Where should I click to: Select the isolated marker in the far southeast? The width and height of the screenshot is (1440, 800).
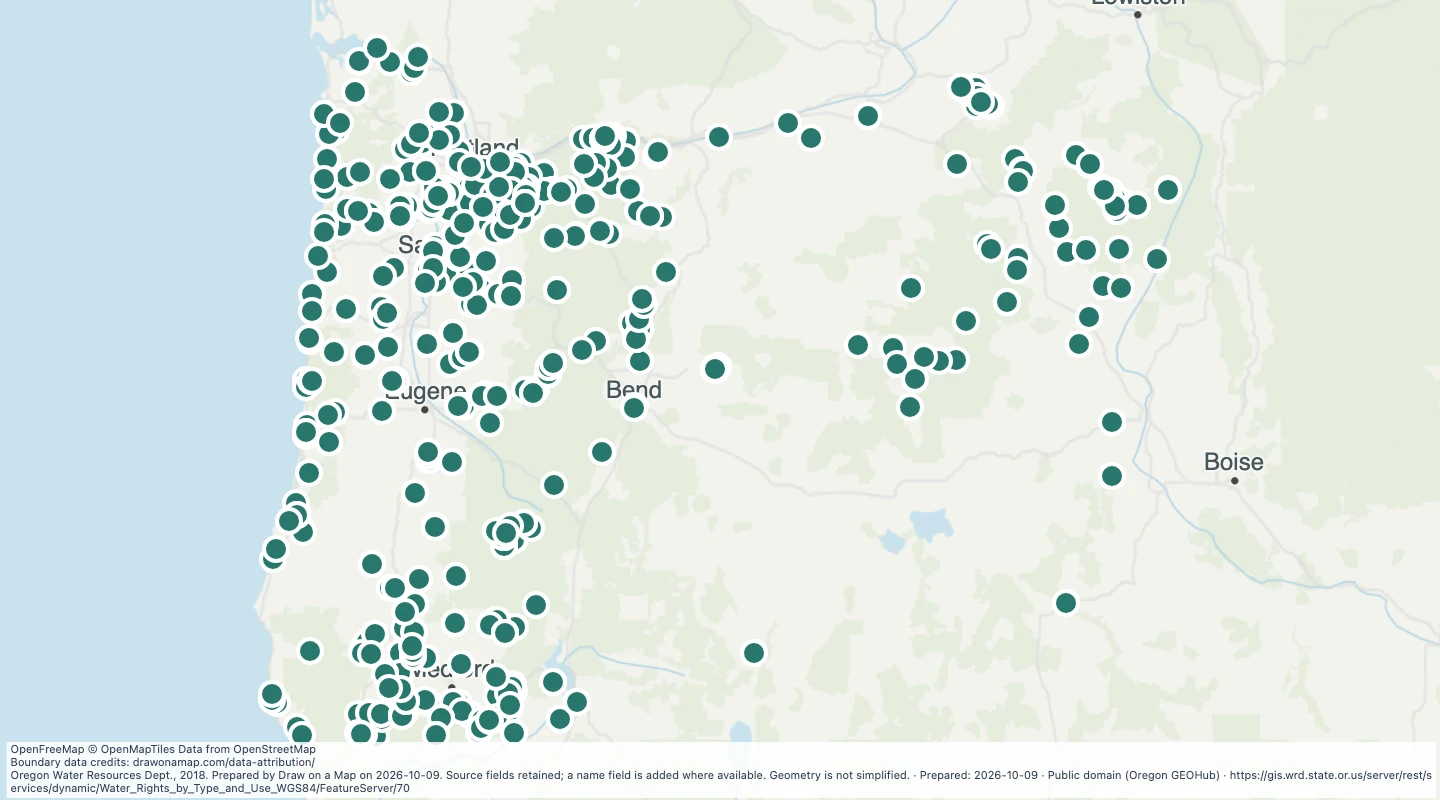[1066, 603]
